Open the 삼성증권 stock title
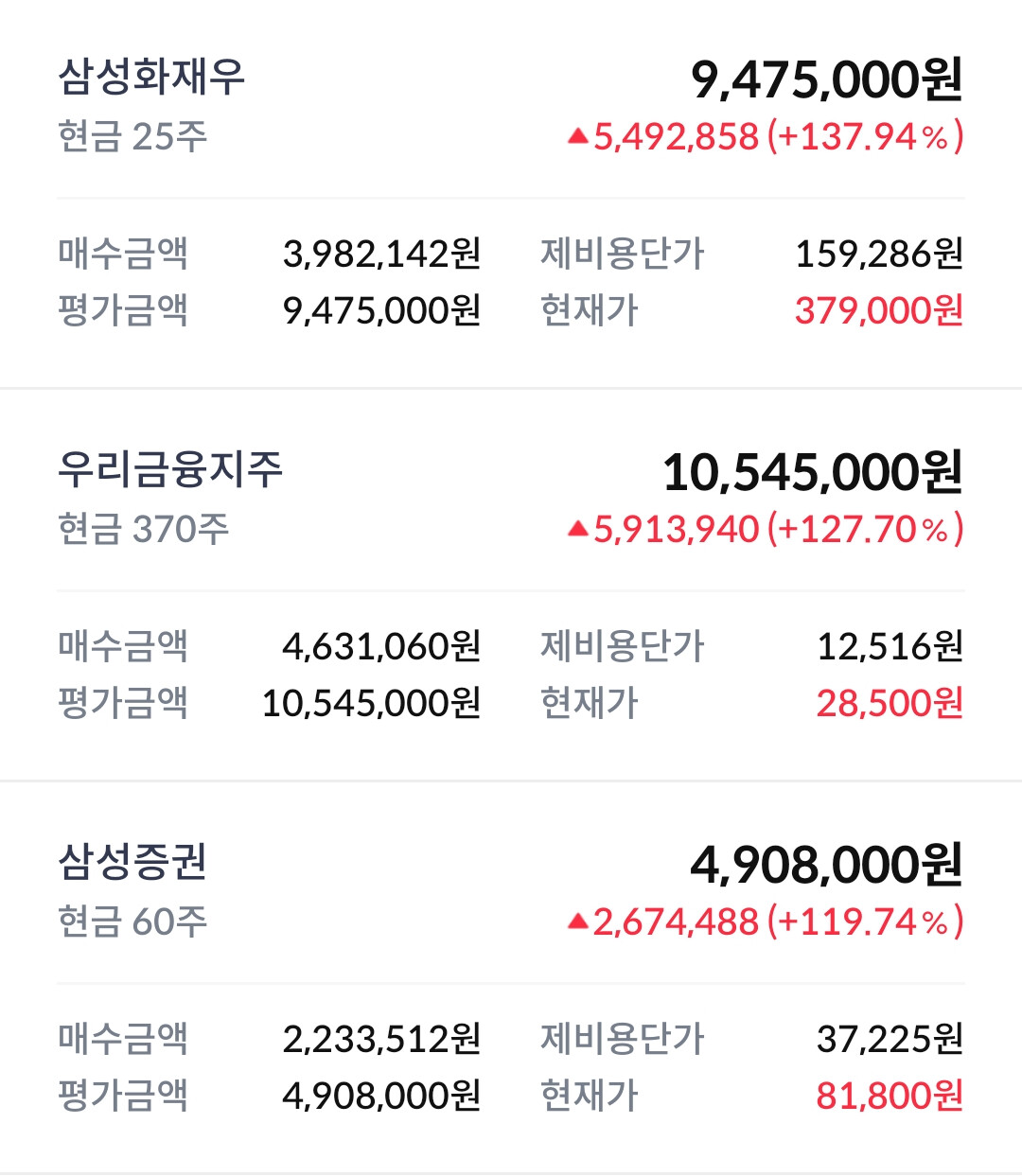Image resolution: width=1022 pixels, height=1176 pixels. (132, 862)
